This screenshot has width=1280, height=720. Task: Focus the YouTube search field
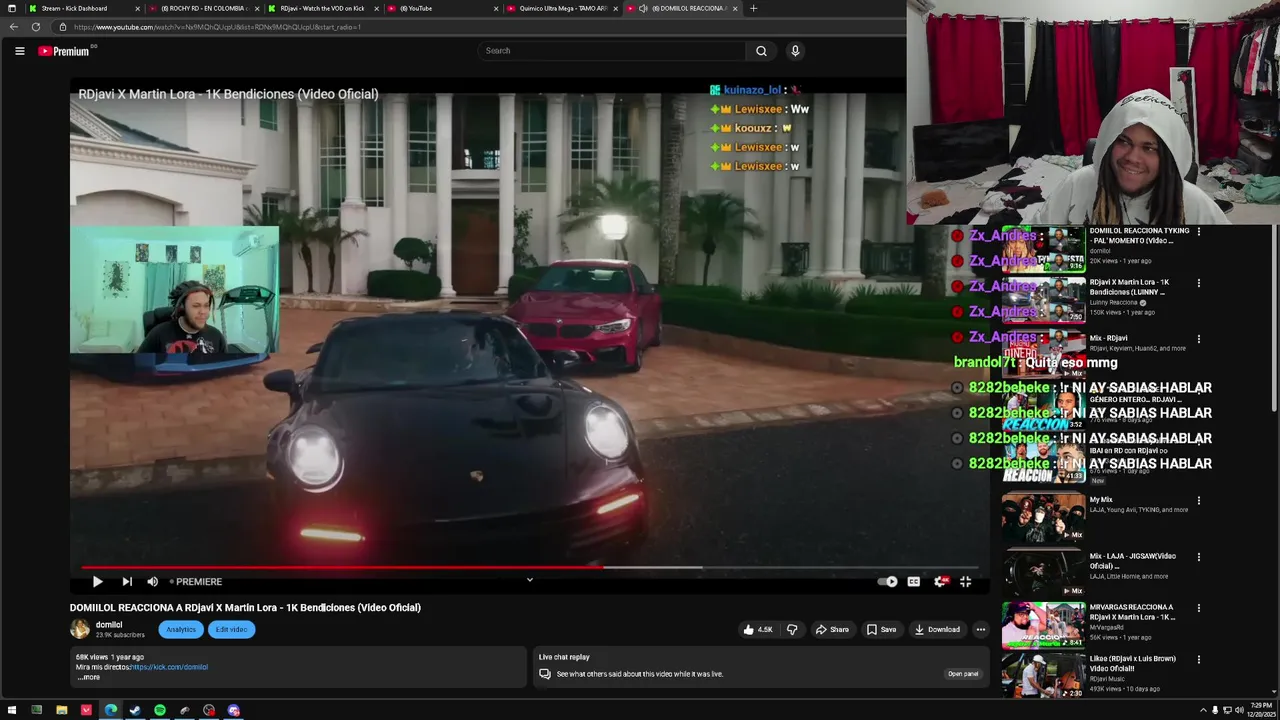611,51
